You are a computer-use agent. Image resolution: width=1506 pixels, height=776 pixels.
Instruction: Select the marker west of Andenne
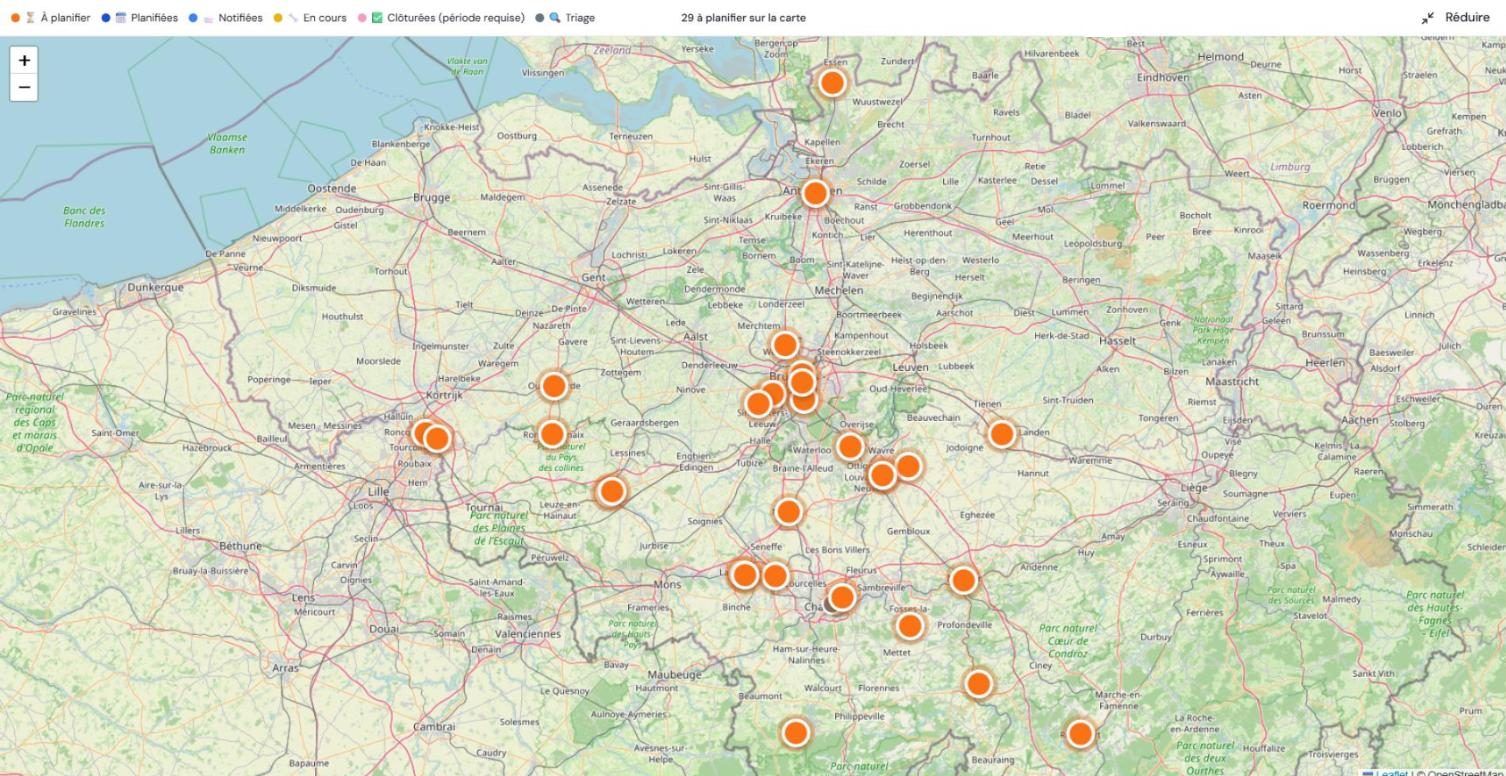click(963, 580)
